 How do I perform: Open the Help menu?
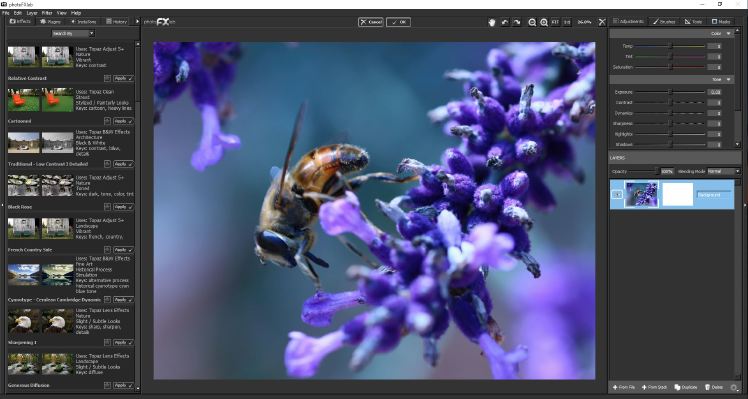[76, 13]
